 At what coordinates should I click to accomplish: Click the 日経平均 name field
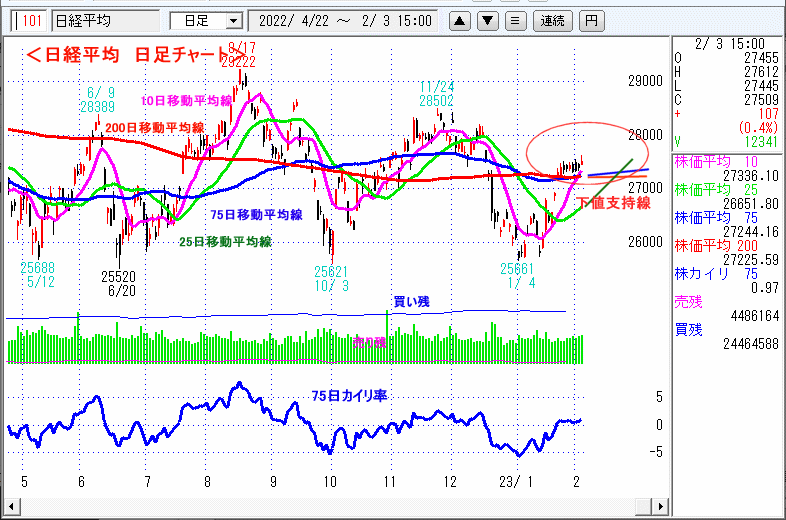pos(106,21)
